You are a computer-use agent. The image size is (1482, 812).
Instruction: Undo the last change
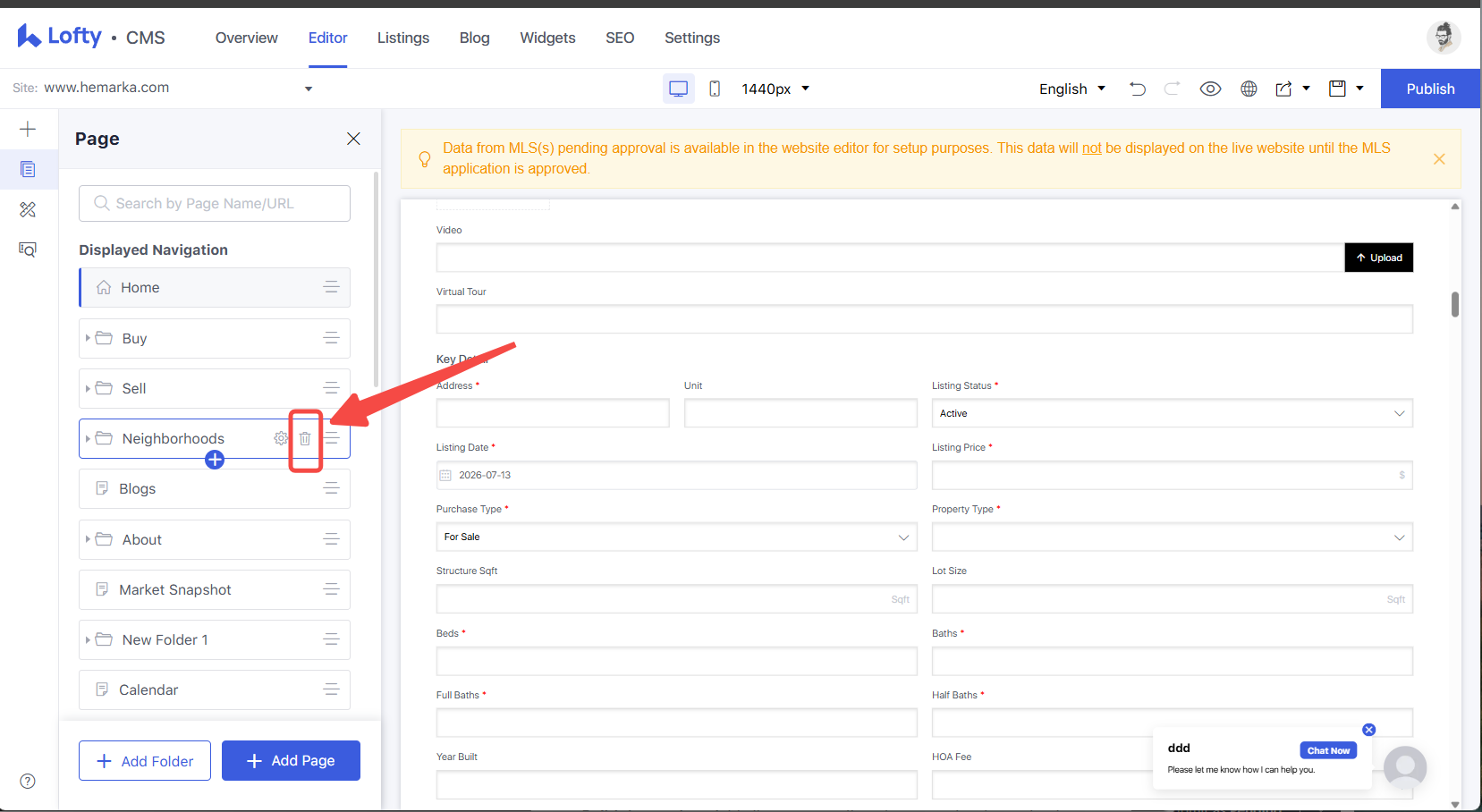pos(1138,89)
